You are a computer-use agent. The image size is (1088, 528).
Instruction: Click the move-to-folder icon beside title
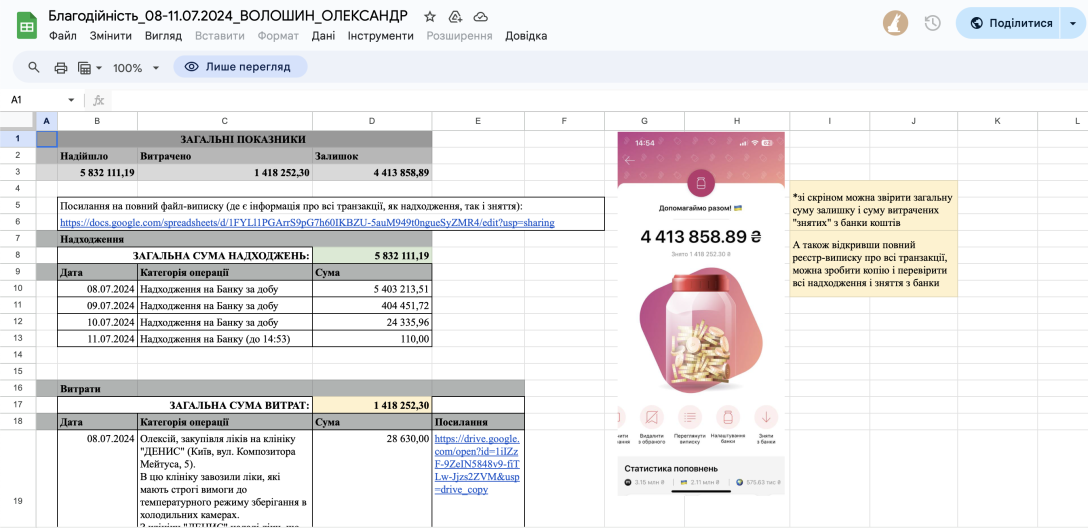click(x=455, y=16)
